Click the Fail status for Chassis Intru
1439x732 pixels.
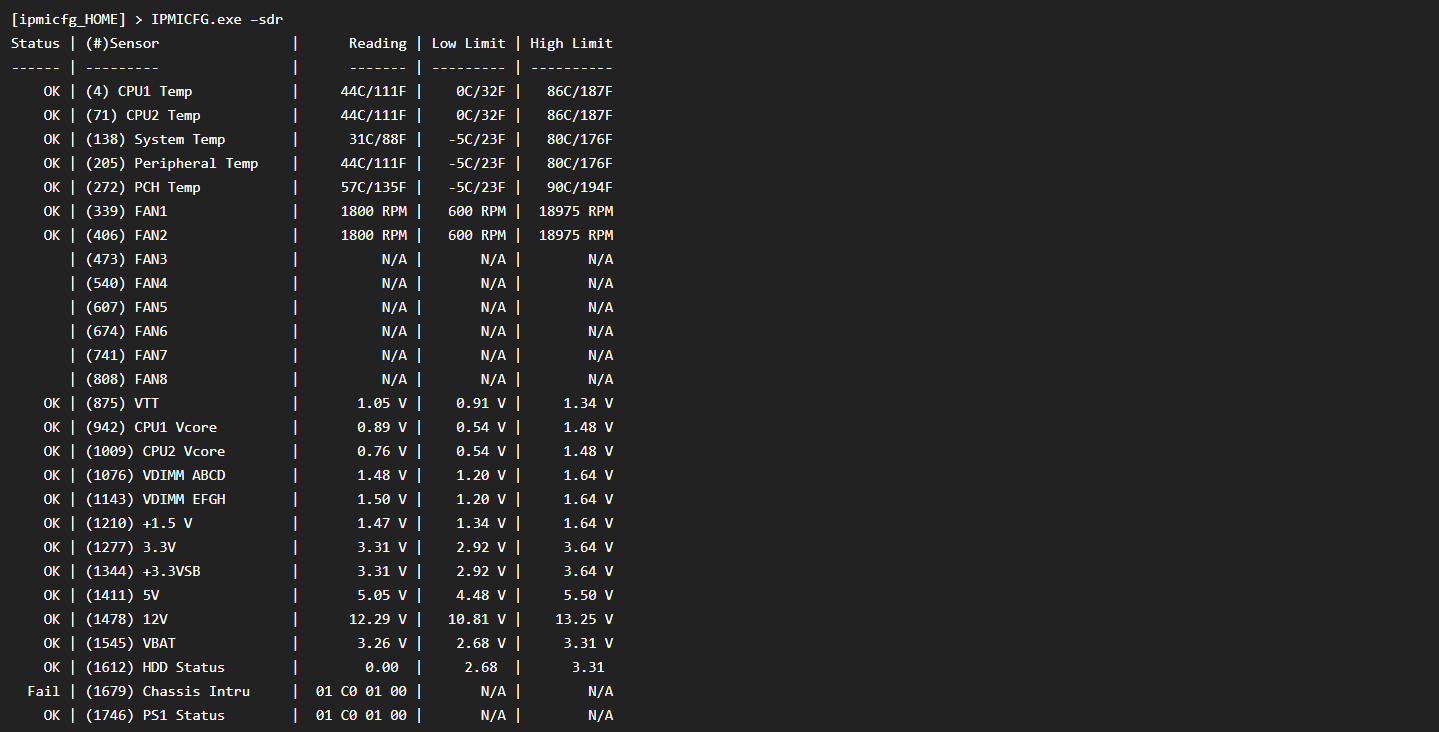[x=43, y=691]
